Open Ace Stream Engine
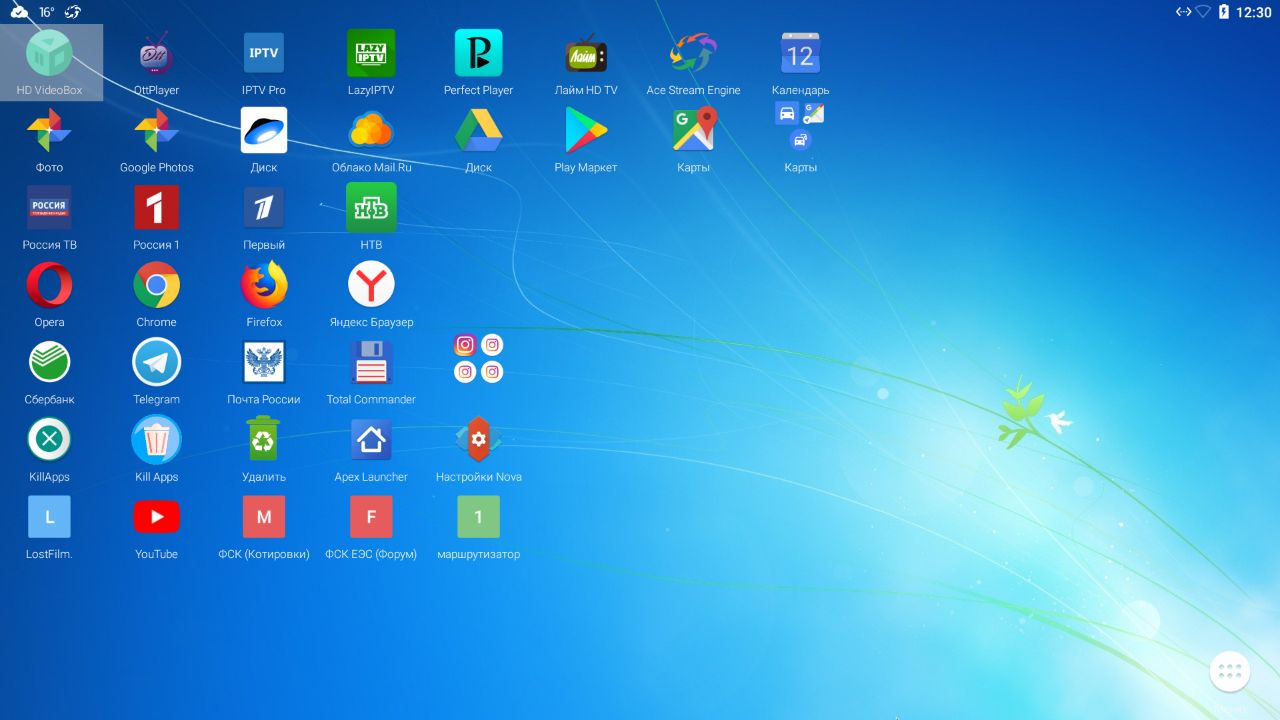 pos(693,53)
